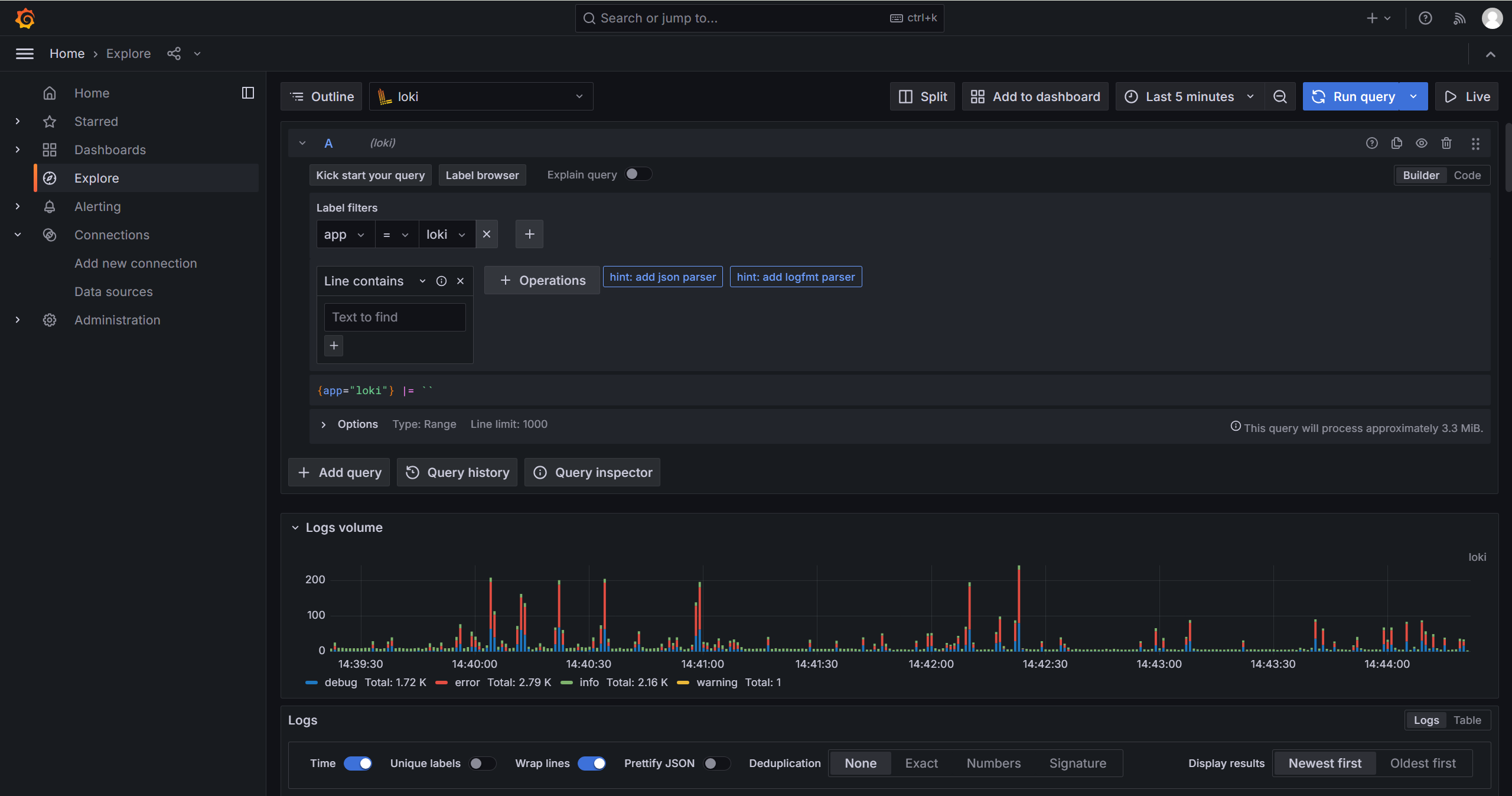
Task: Open the Run query options arrow
Action: point(1413,96)
